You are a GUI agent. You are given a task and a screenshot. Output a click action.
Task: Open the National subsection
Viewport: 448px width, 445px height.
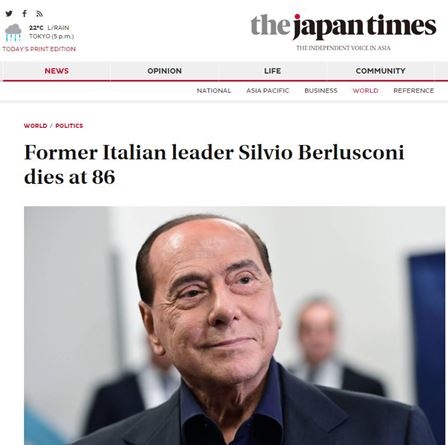click(214, 91)
